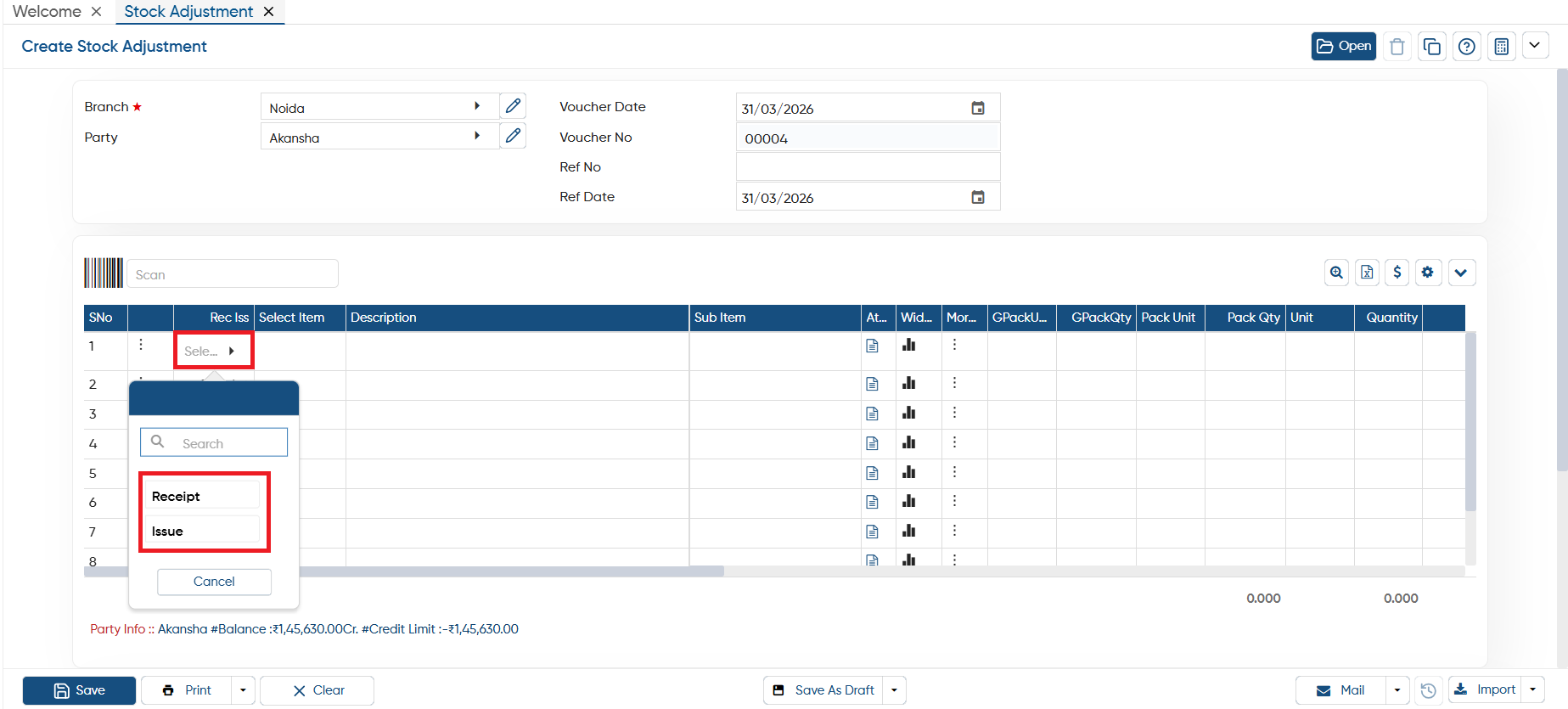This screenshot has width=1568, height=709.
Task: Open the help question mark icon
Action: [x=1467, y=47]
